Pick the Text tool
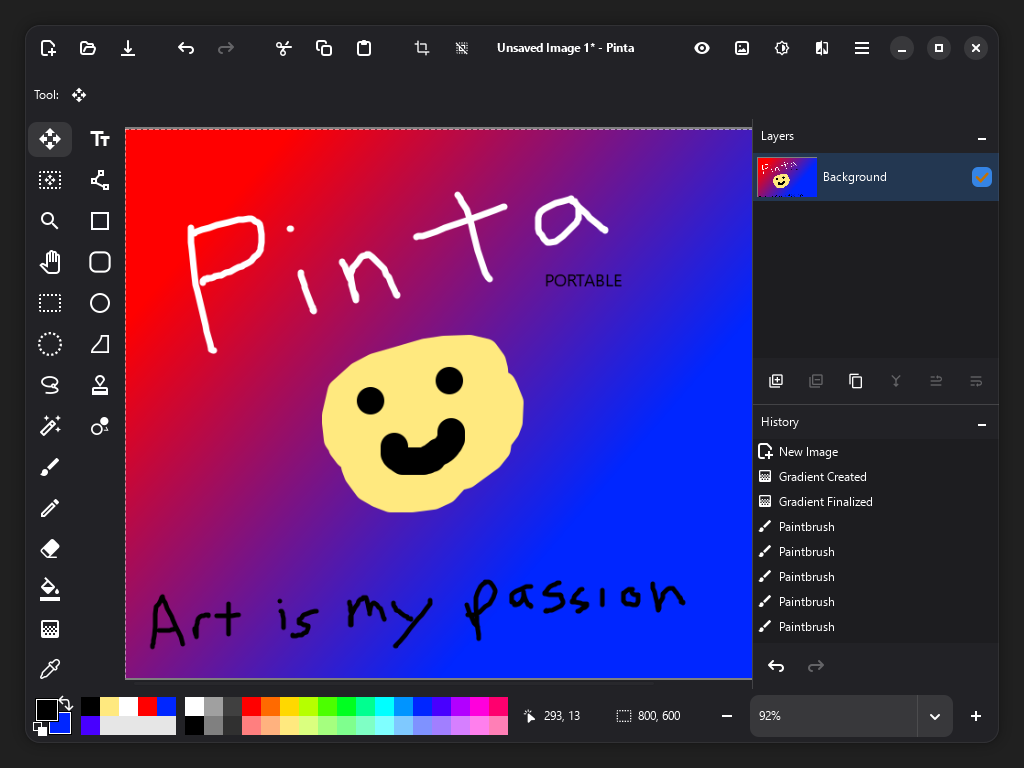1024x768 pixels. tap(100, 140)
